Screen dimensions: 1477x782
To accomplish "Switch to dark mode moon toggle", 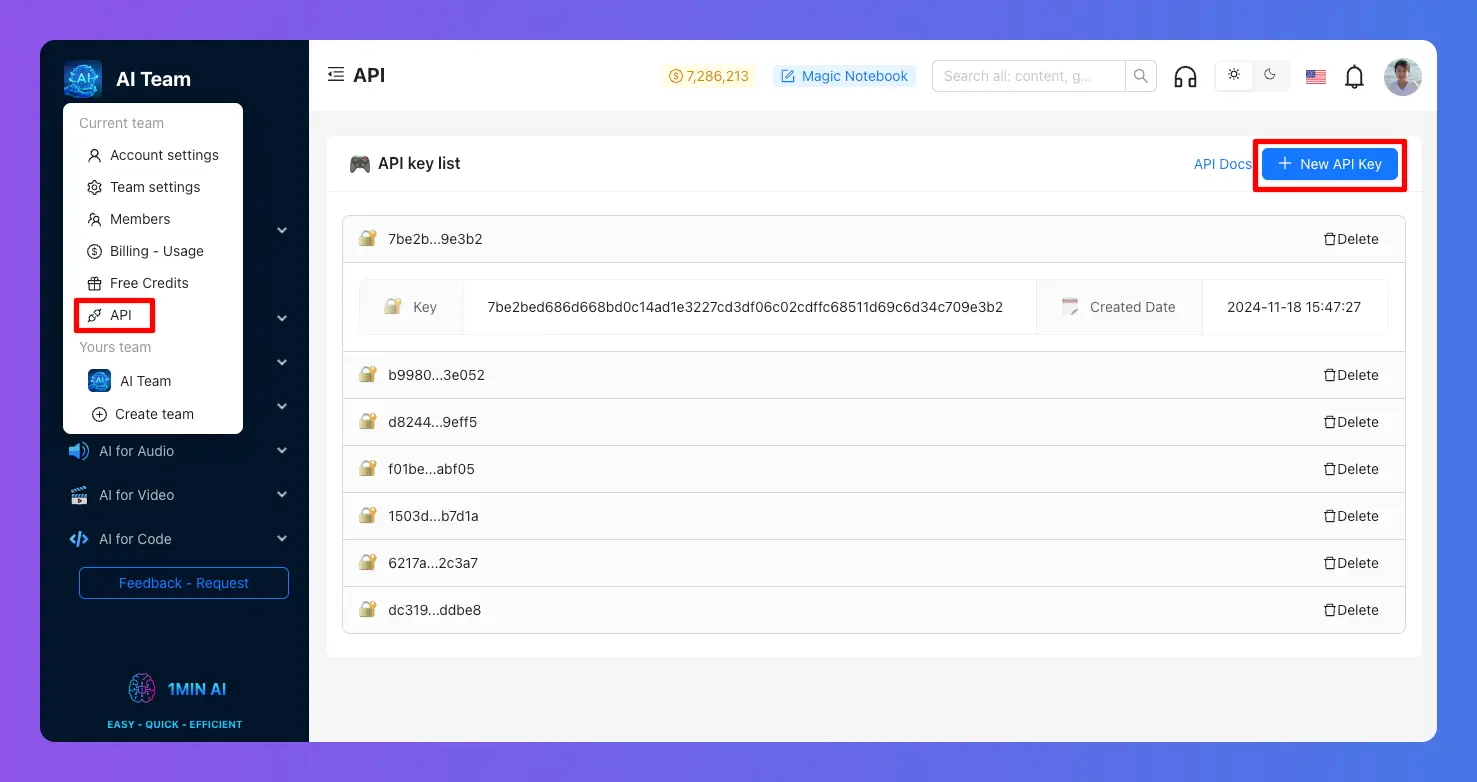I will point(1270,75).
